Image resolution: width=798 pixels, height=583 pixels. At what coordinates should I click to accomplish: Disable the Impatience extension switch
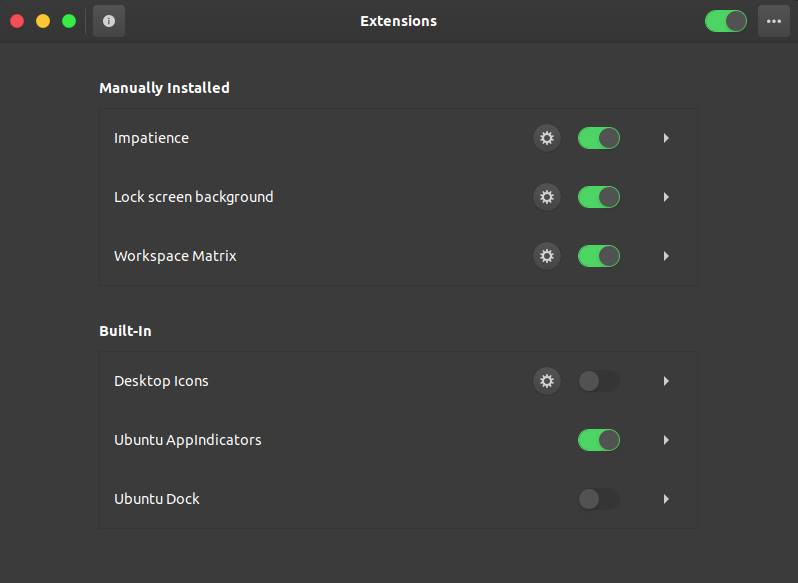[598, 138]
